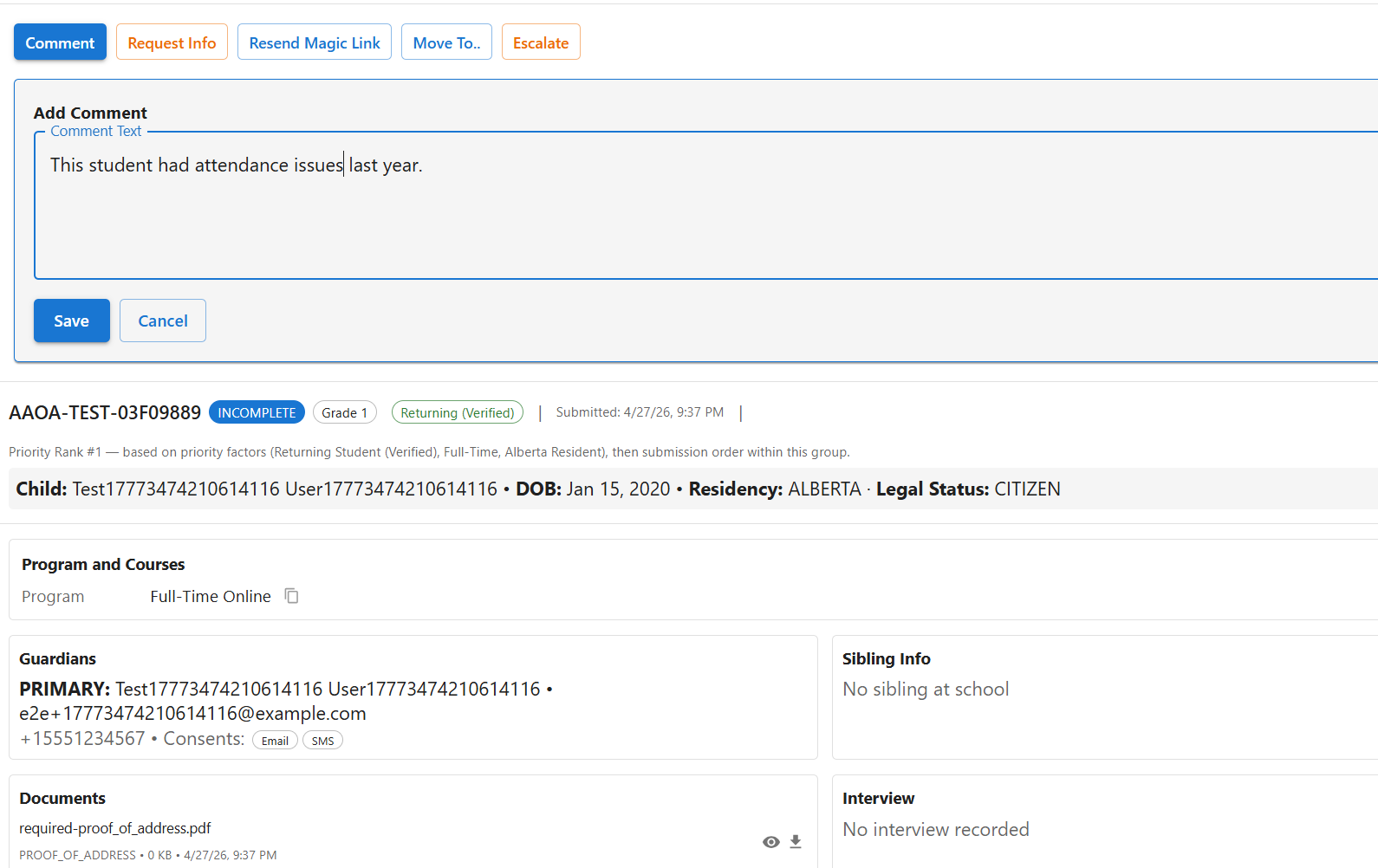Click the No interview recorded text

tap(936, 829)
